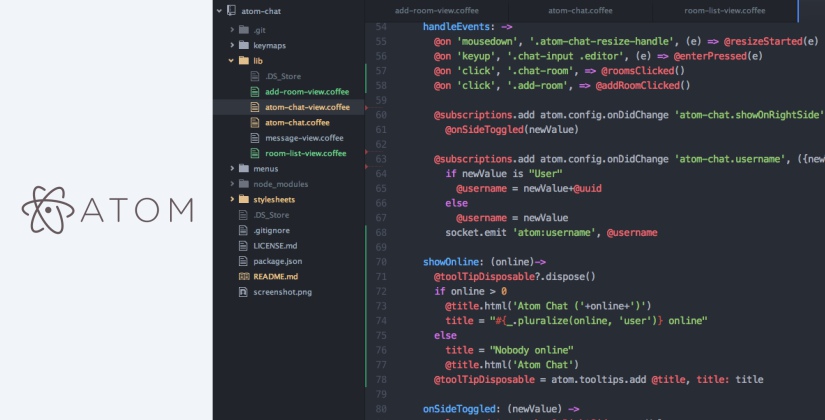The height and width of the screenshot is (420, 825).
Task: Expand the menus folder
Action: [x=232, y=168]
